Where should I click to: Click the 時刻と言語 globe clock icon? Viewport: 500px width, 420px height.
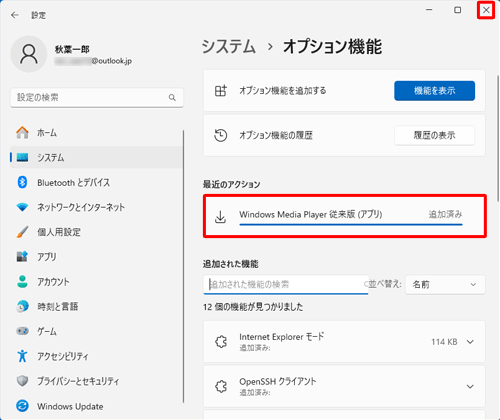click(x=22, y=306)
